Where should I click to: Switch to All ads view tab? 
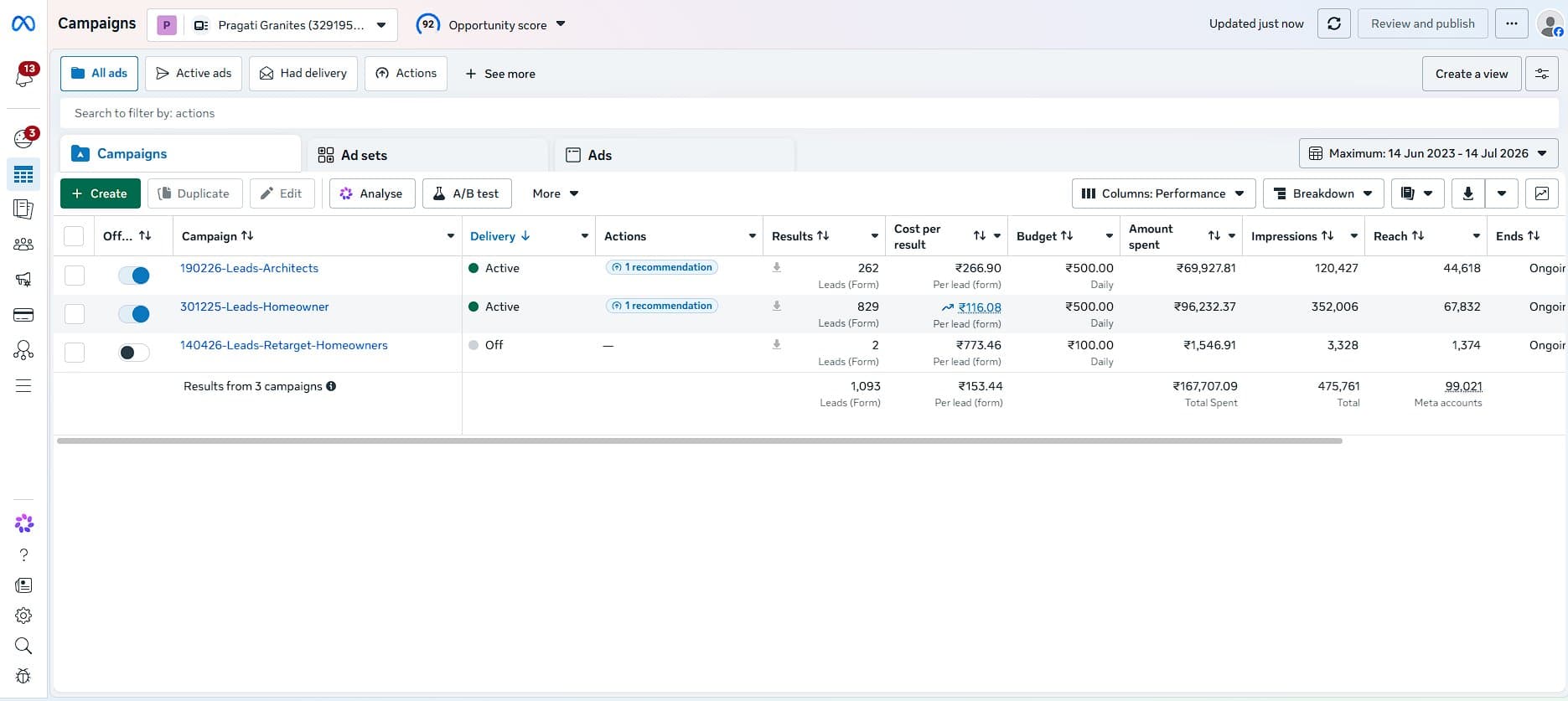tap(99, 74)
